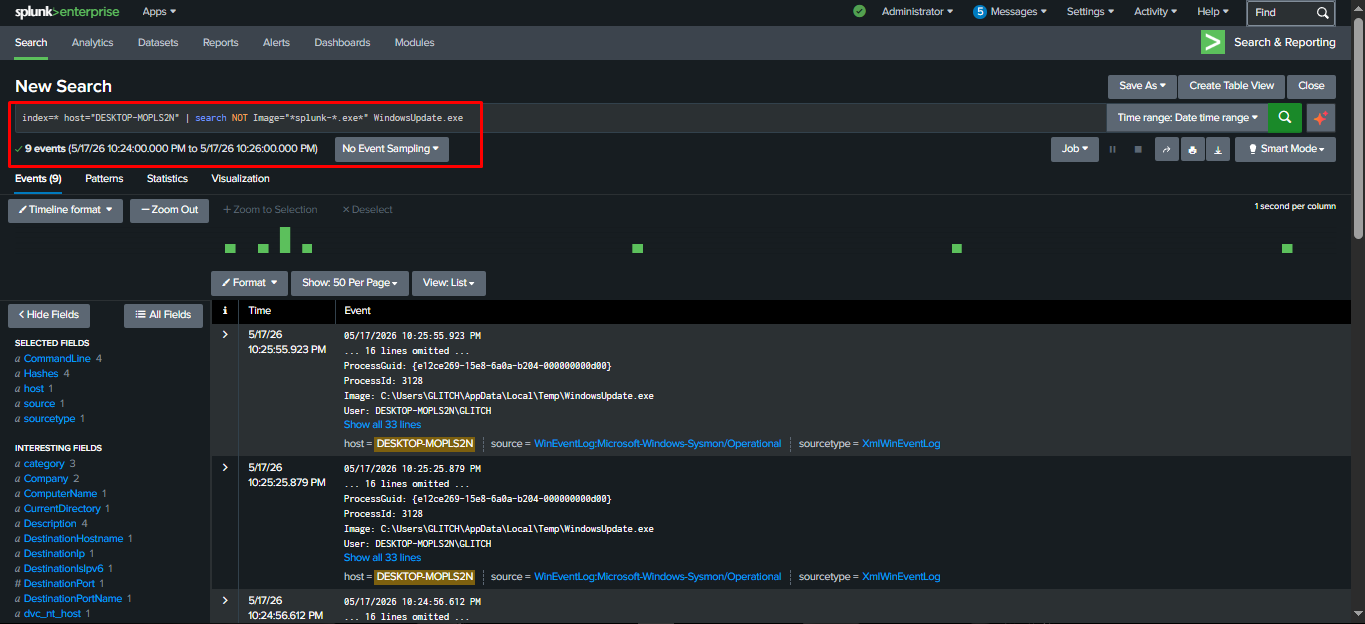Go to the Alerts nav item
The width and height of the screenshot is (1365, 624).
click(x=276, y=43)
